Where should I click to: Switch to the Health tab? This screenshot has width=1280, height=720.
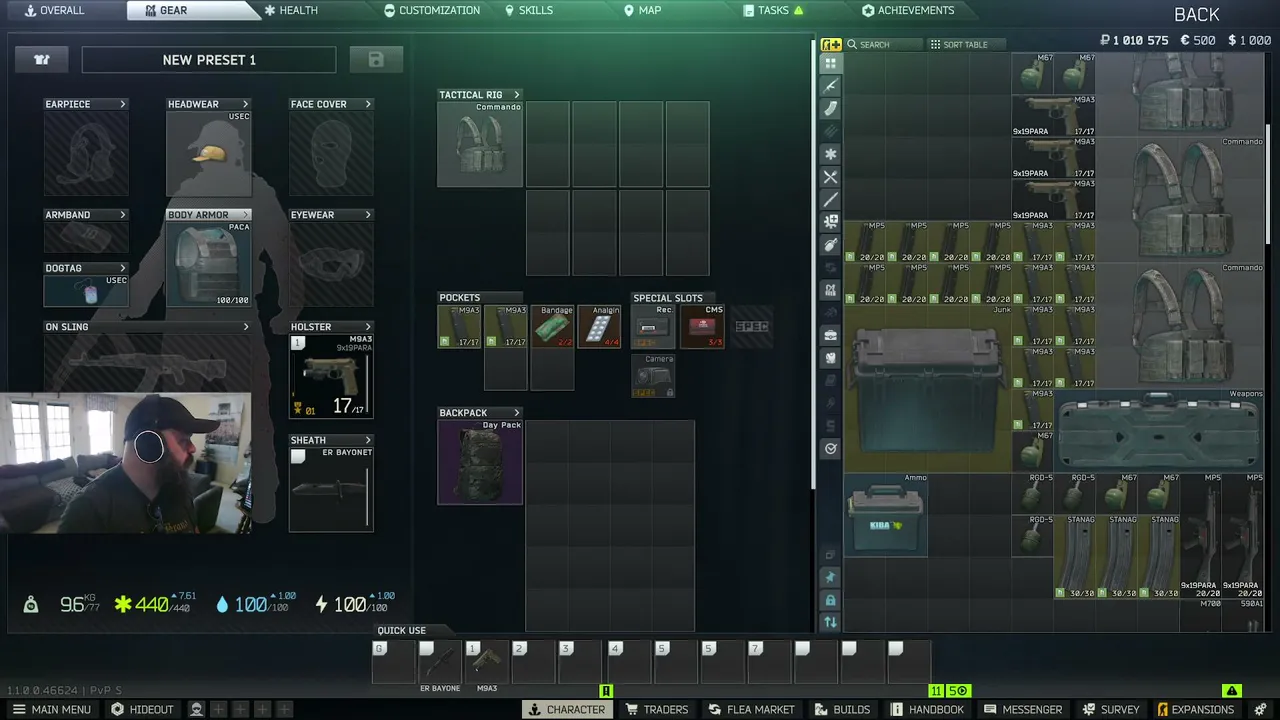pyautogui.click(x=291, y=10)
